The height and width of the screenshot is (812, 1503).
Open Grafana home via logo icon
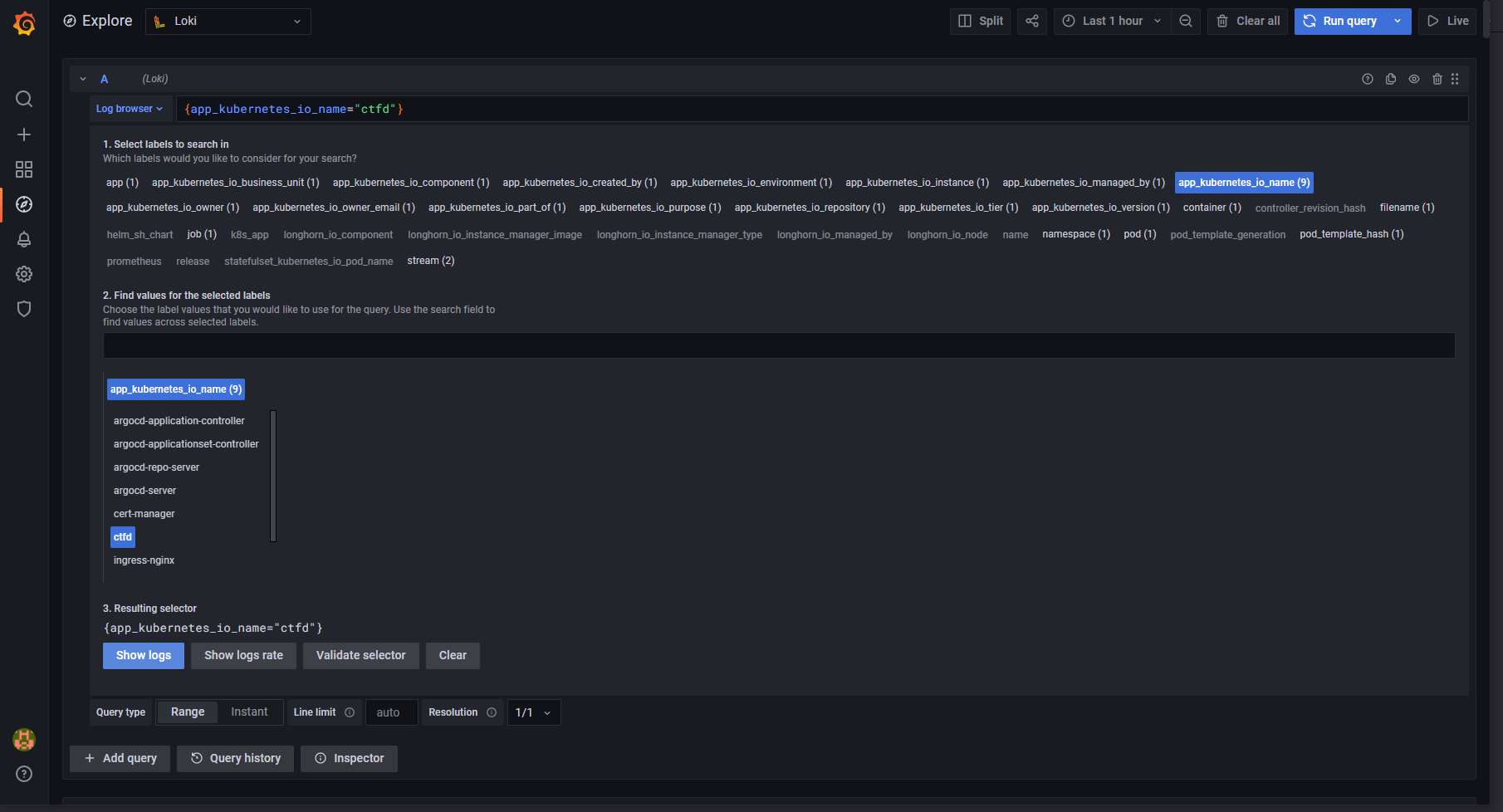(x=24, y=23)
